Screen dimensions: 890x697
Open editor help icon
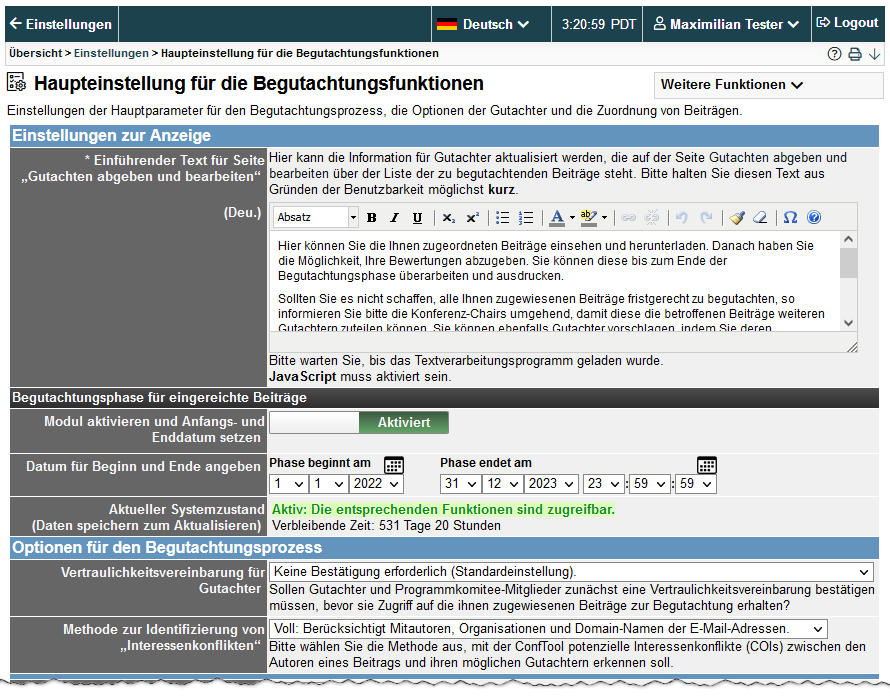[x=814, y=217]
